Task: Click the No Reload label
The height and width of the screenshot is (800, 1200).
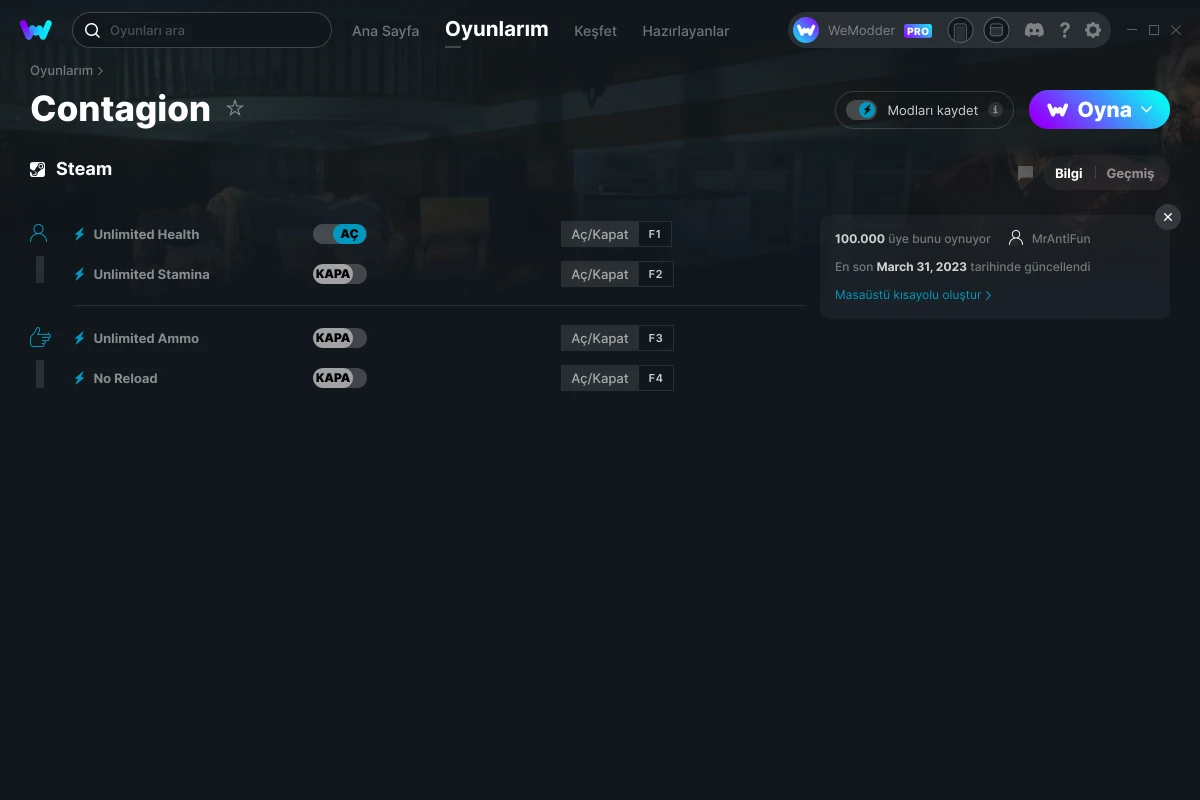Action: click(125, 378)
